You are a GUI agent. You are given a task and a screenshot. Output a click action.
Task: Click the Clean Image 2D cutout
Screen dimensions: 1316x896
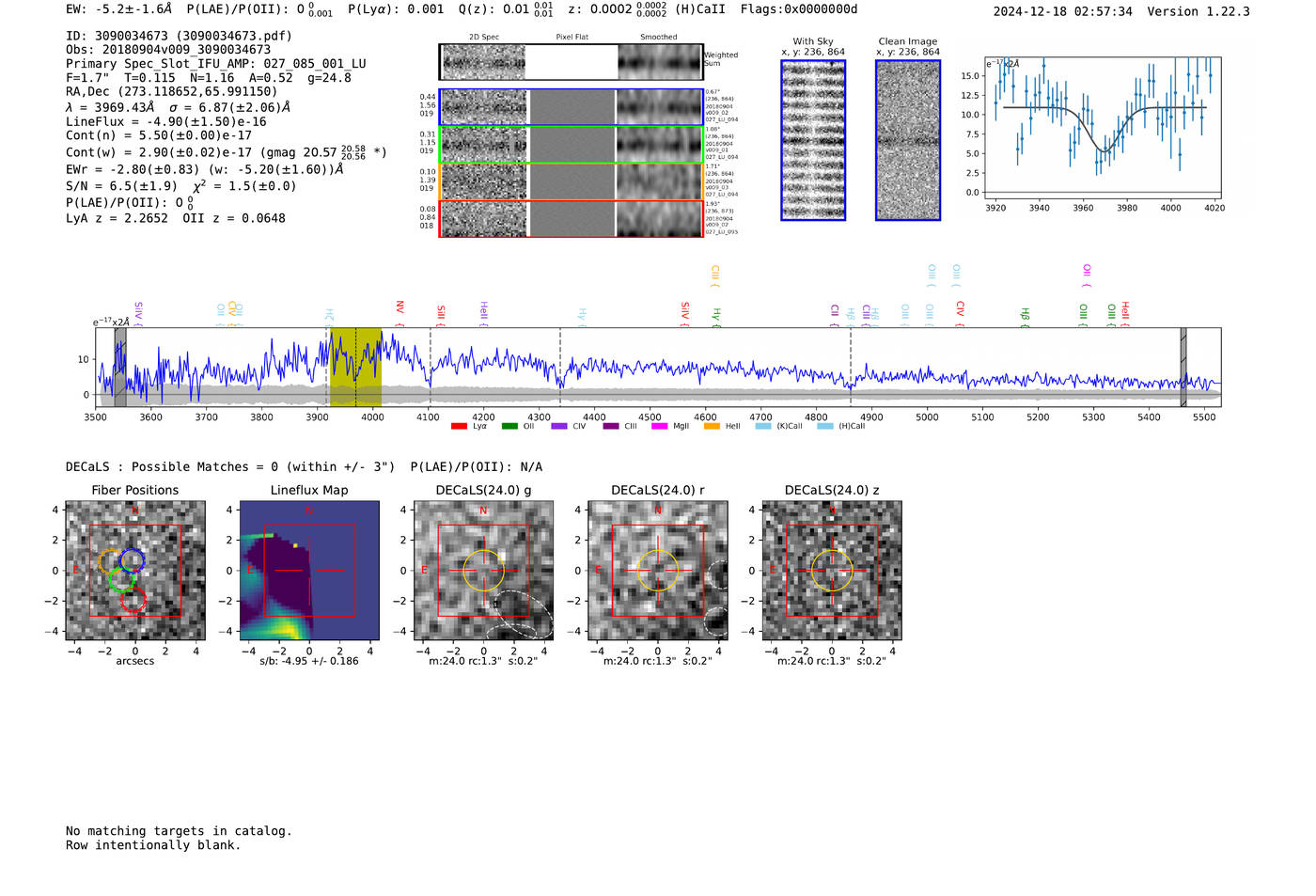[908, 140]
